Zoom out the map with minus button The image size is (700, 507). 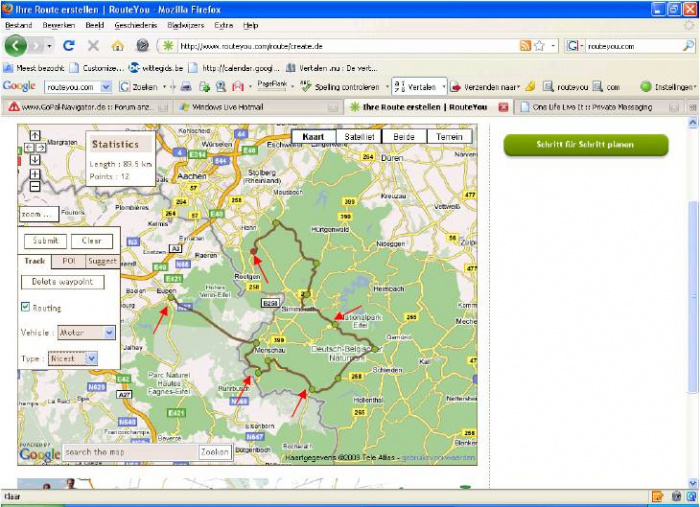[x=35, y=186]
